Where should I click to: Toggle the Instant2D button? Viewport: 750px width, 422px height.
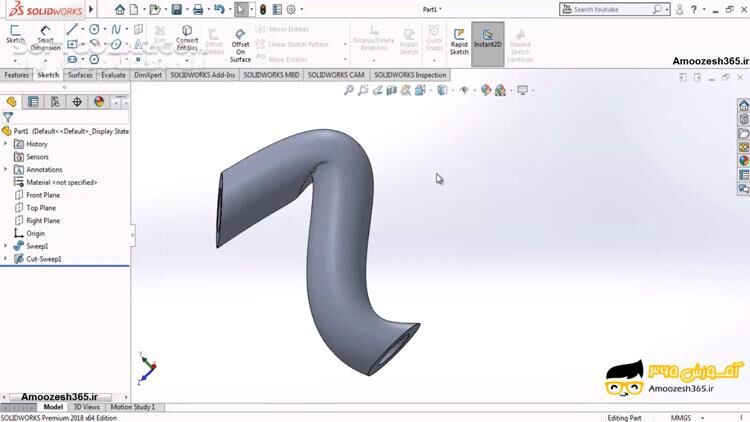click(487, 40)
